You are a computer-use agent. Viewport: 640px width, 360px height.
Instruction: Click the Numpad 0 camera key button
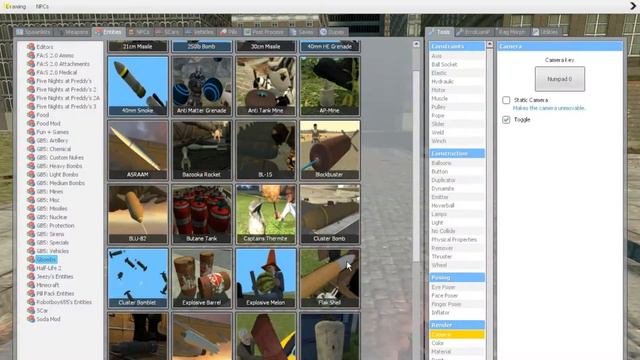coord(560,79)
